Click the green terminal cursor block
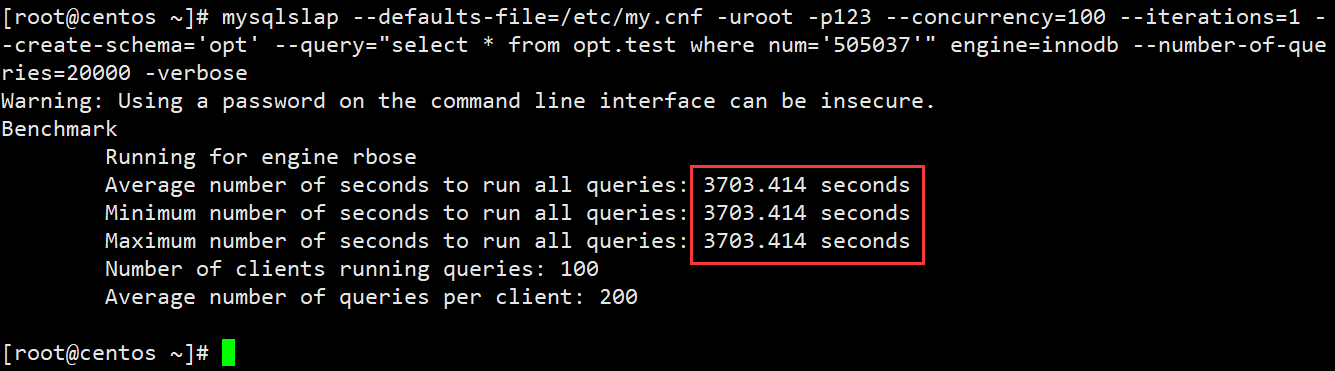Image resolution: width=1335 pixels, height=371 pixels. 229,353
